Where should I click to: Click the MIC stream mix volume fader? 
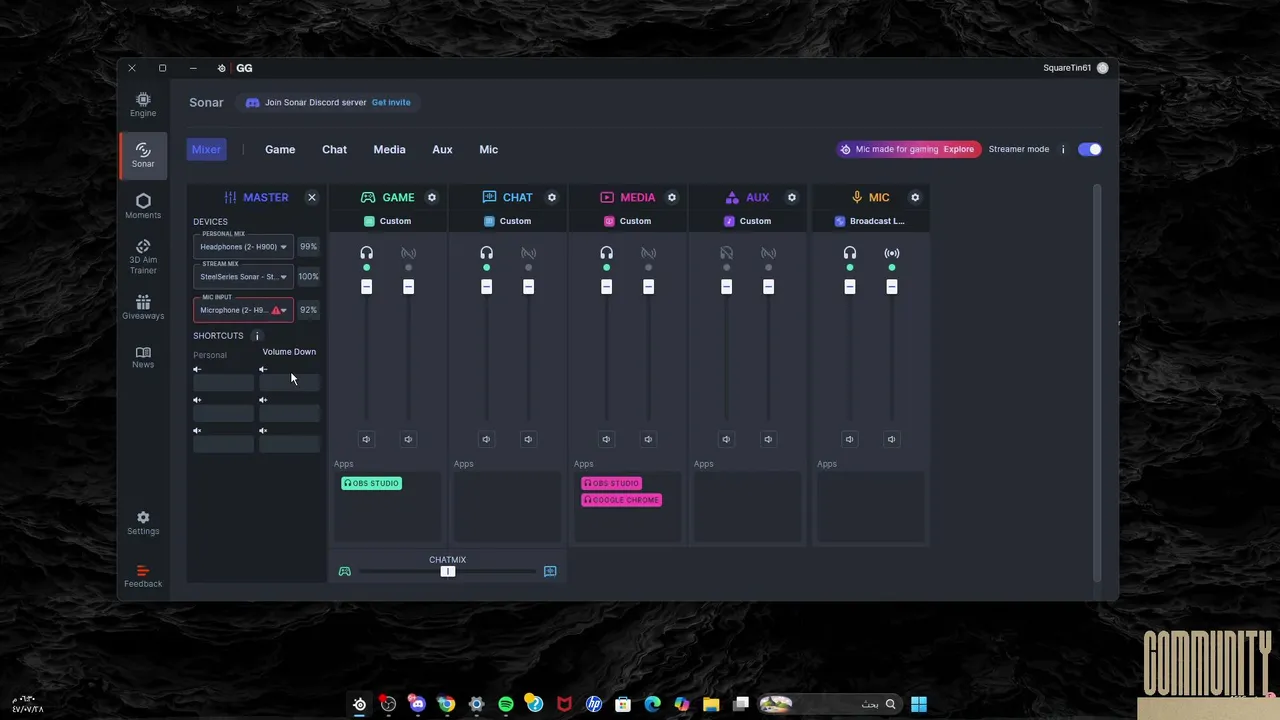892,287
